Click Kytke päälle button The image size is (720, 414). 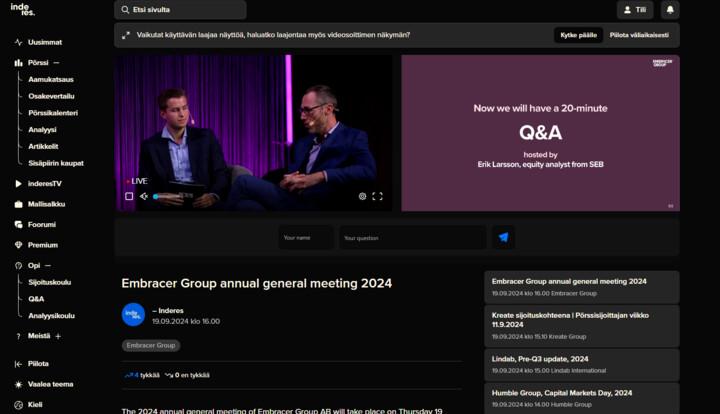578,35
